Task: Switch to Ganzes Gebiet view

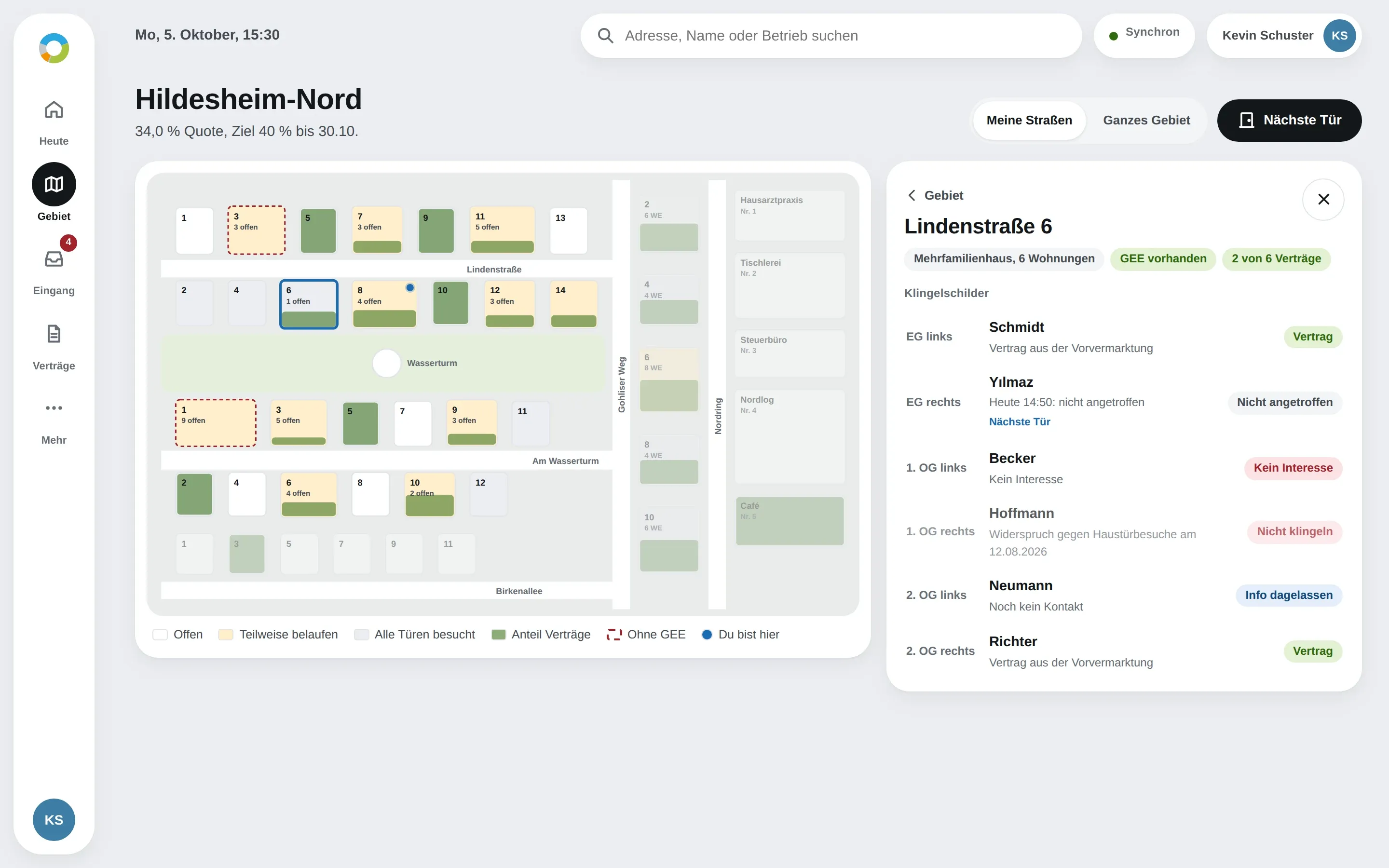Action: [1146, 121]
